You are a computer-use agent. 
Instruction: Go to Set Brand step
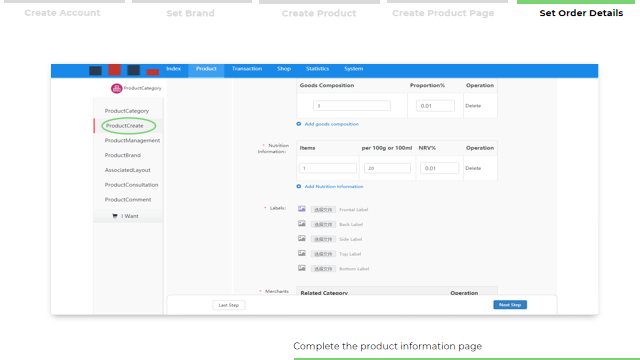click(x=191, y=13)
